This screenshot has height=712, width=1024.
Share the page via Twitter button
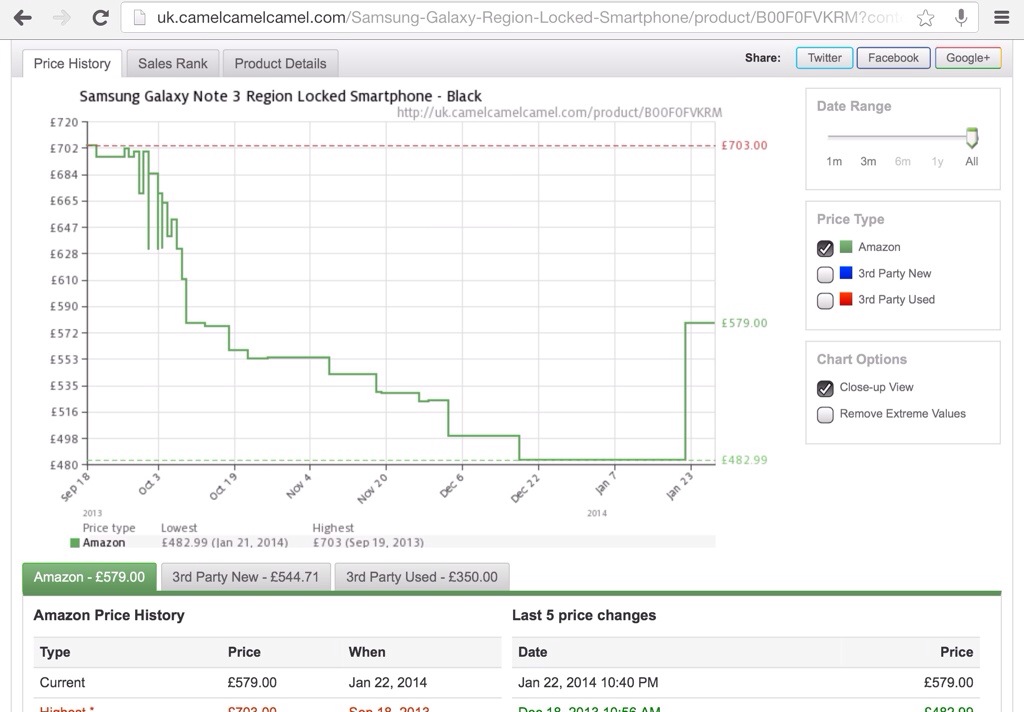pos(824,58)
